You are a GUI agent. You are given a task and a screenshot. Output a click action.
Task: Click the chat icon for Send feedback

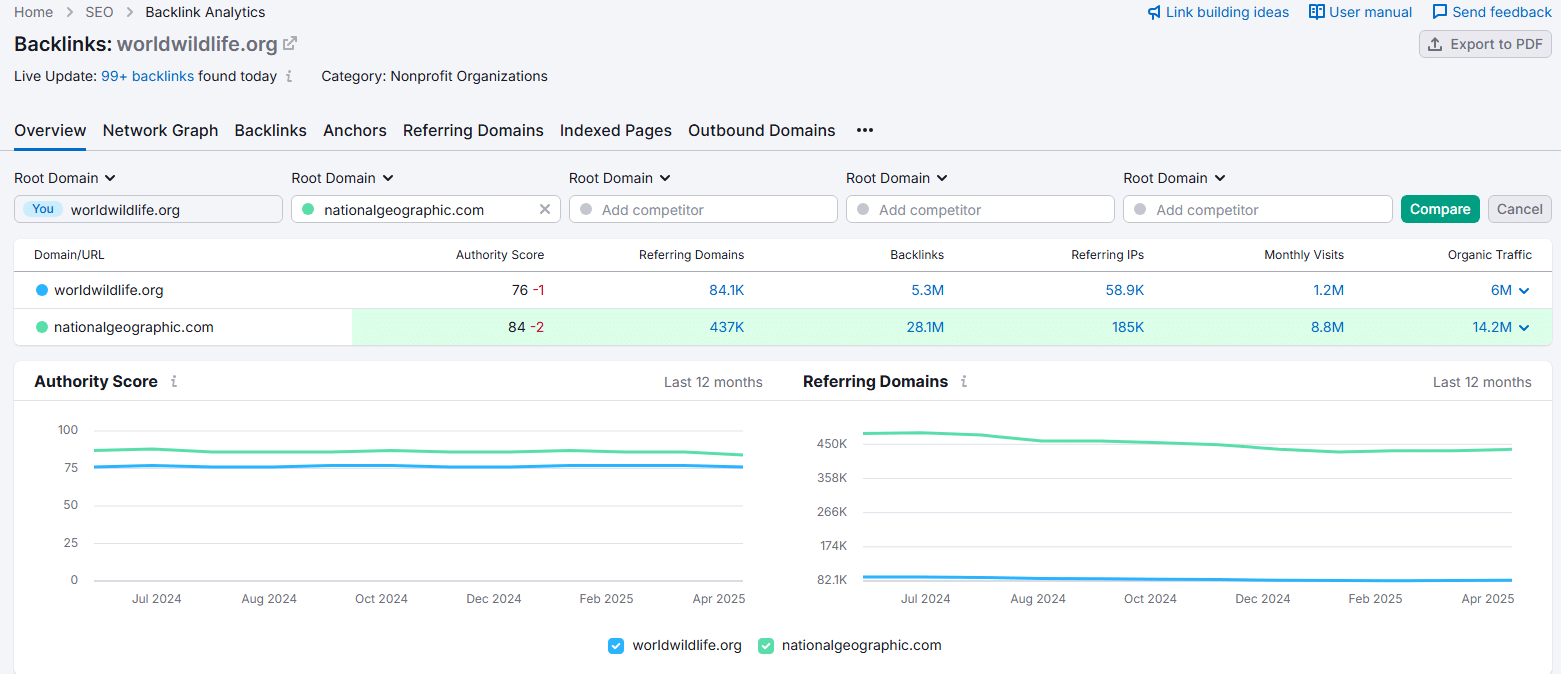[1440, 12]
